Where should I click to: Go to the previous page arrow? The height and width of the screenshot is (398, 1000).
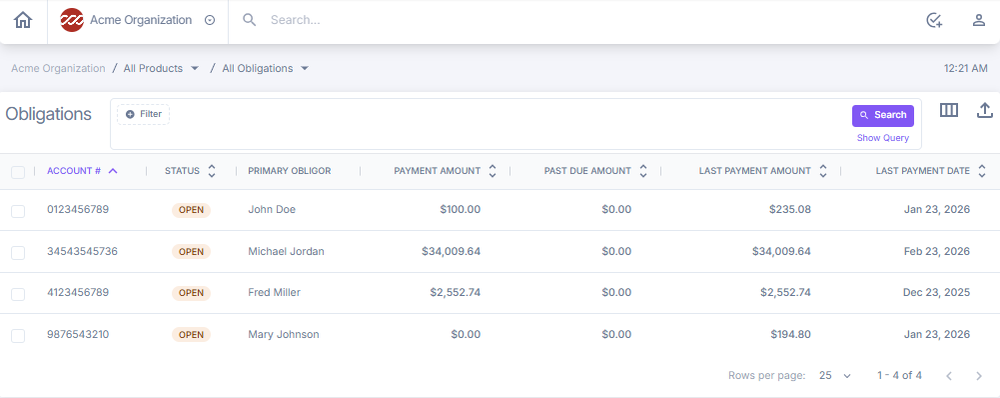(x=949, y=376)
